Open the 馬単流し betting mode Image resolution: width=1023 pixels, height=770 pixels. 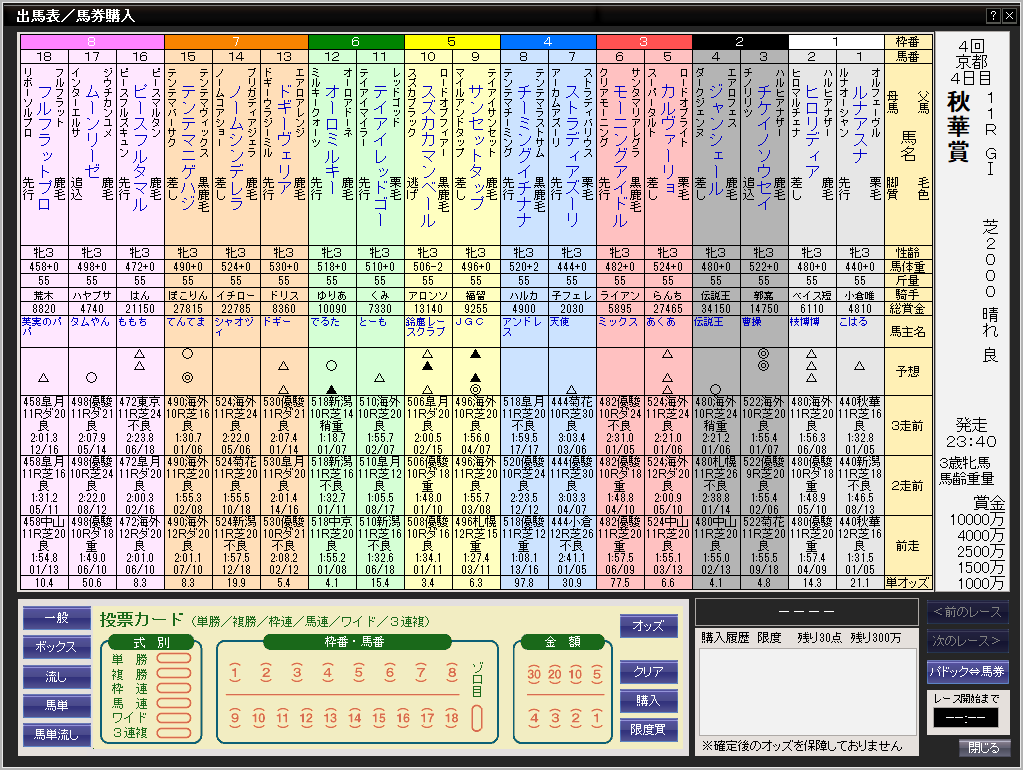click(57, 735)
